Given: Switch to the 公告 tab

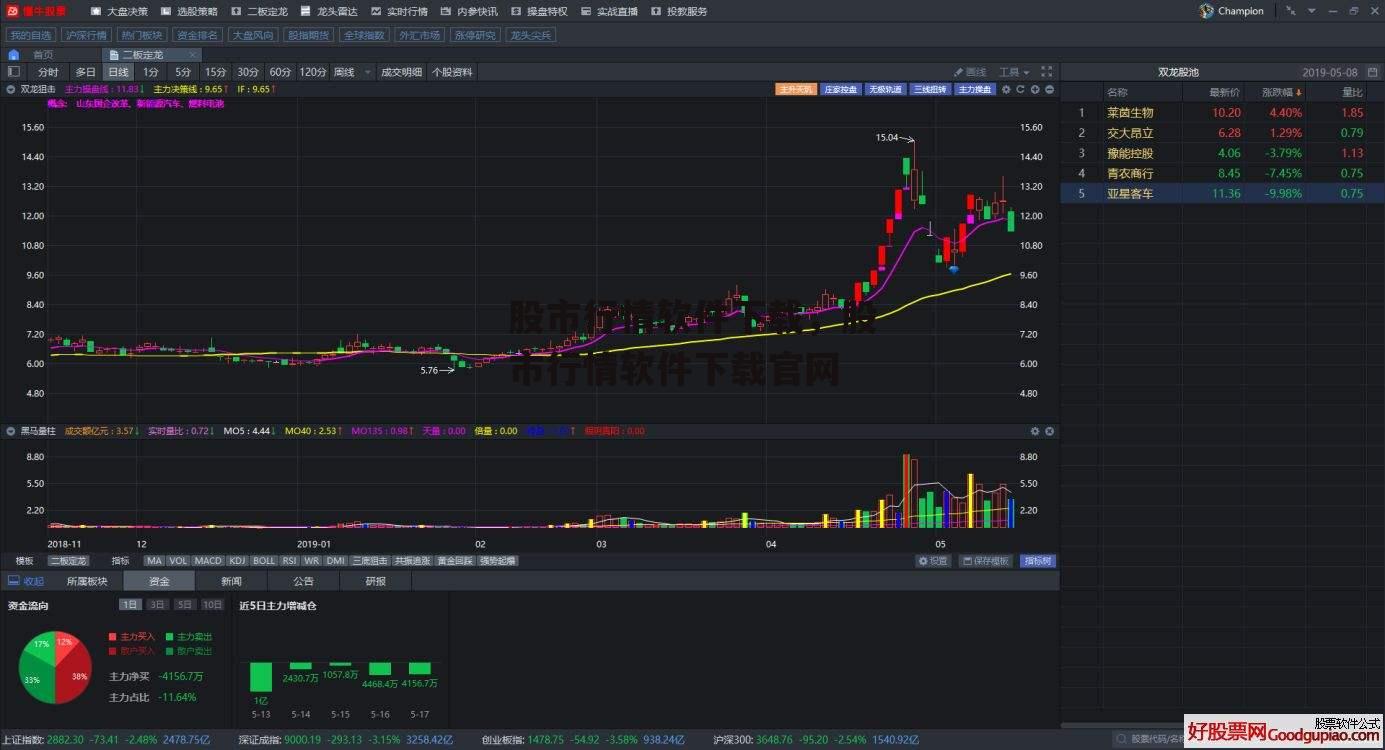Looking at the screenshot, I should pyautogui.click(x=303, y=581).
